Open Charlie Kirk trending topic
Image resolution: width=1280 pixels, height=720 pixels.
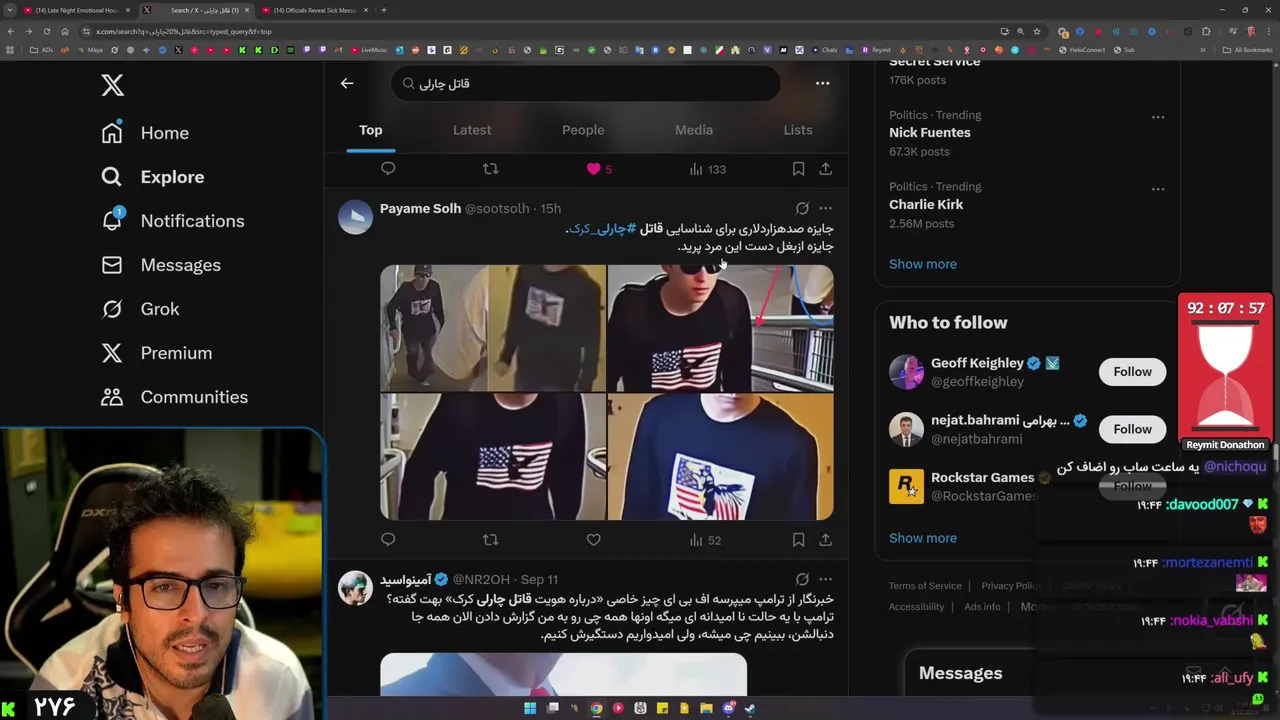(926, 205)
